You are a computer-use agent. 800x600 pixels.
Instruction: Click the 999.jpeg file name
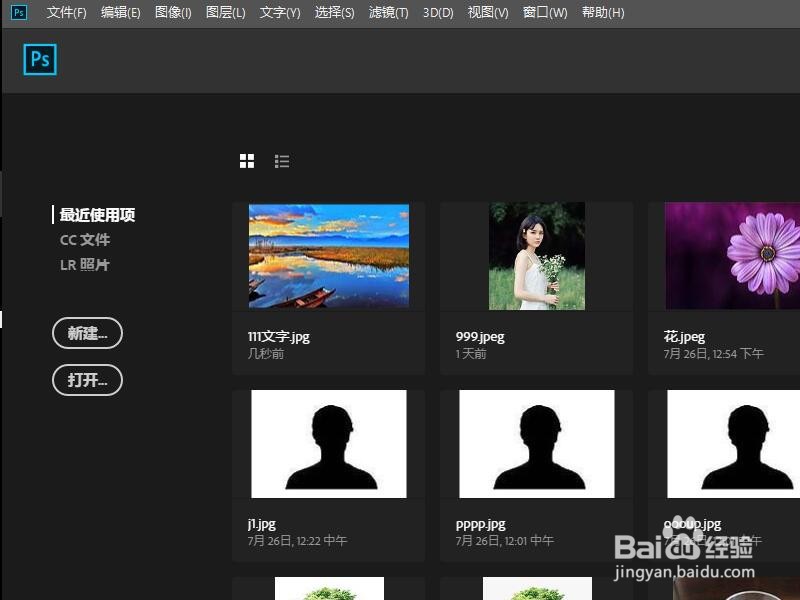pos(480,337)
